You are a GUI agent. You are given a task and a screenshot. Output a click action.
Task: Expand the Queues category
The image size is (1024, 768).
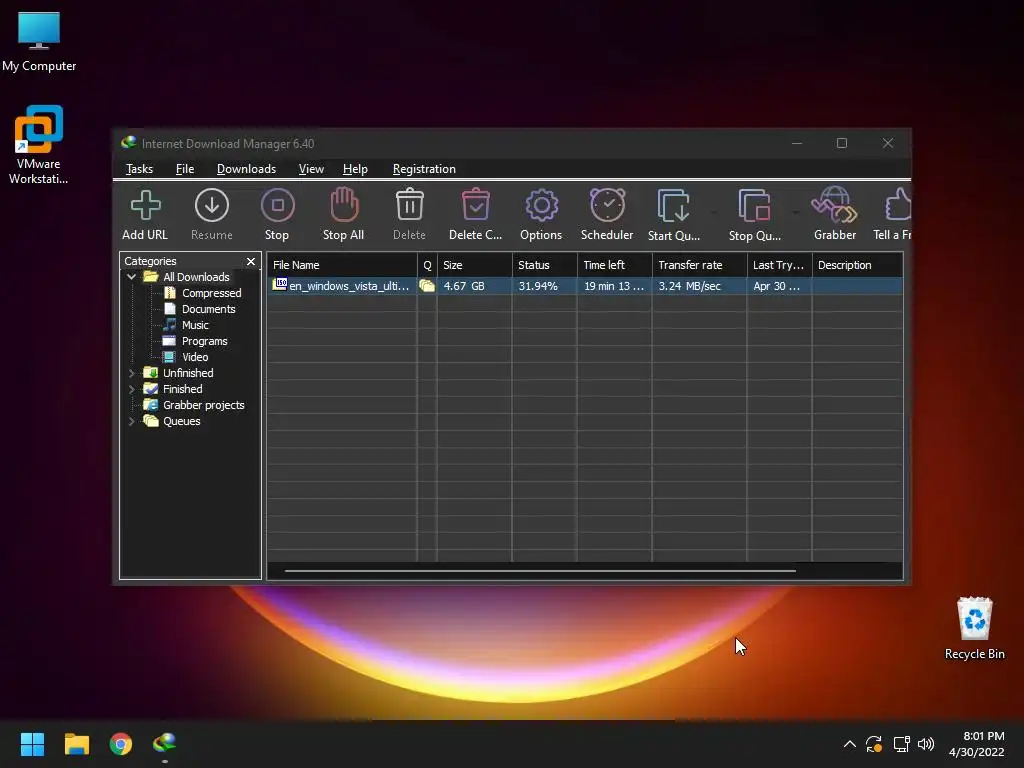tap(131, 421)
